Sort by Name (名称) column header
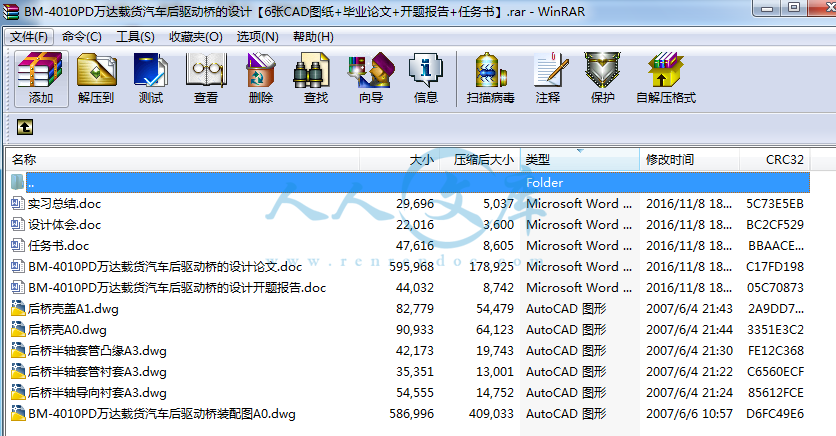 point(183,159)
